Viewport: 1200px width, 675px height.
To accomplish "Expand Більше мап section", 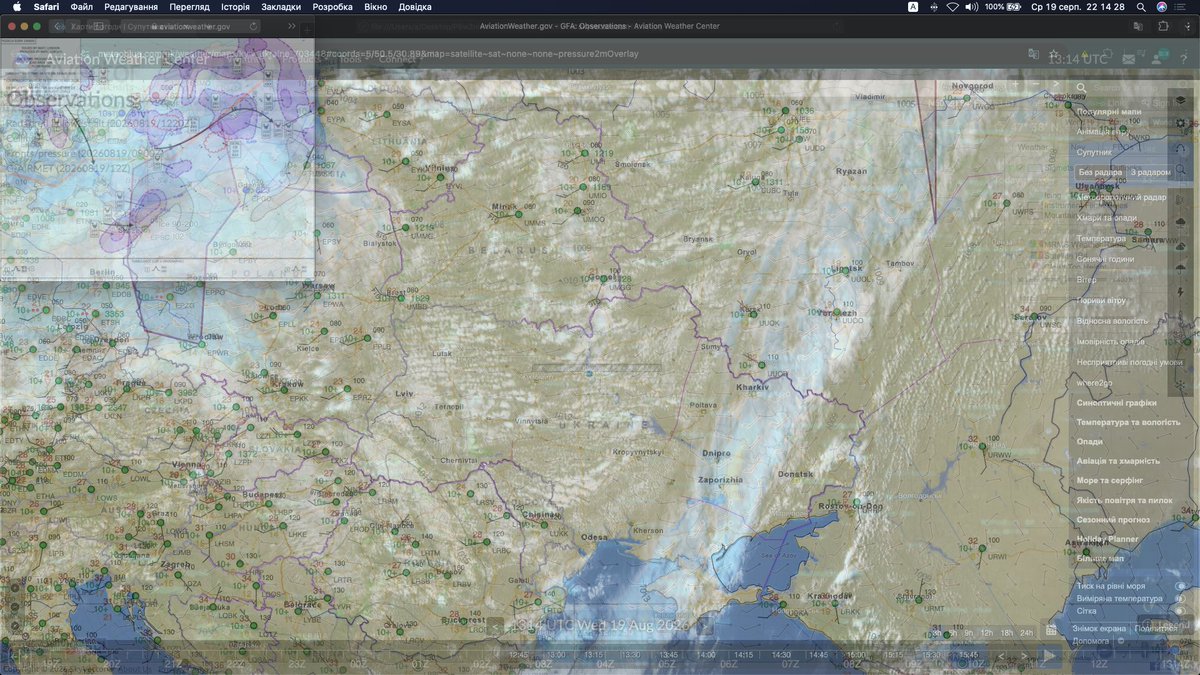I will point(1099,558).
